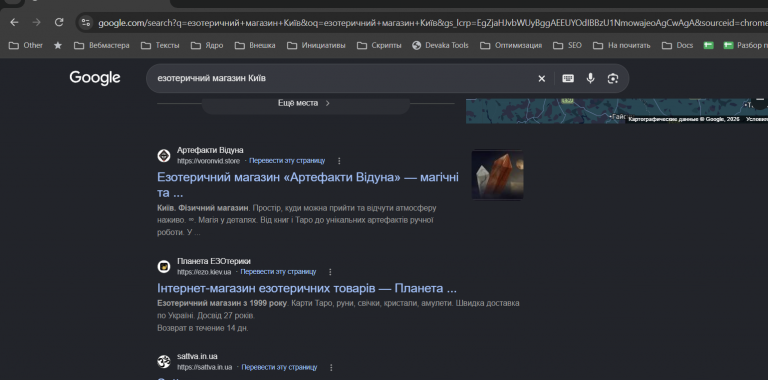The width and height of the screenshot is (768, 380).
Task: Open the Other bookmarks folder
Action: pyautogui.click(x=26, y=46)
